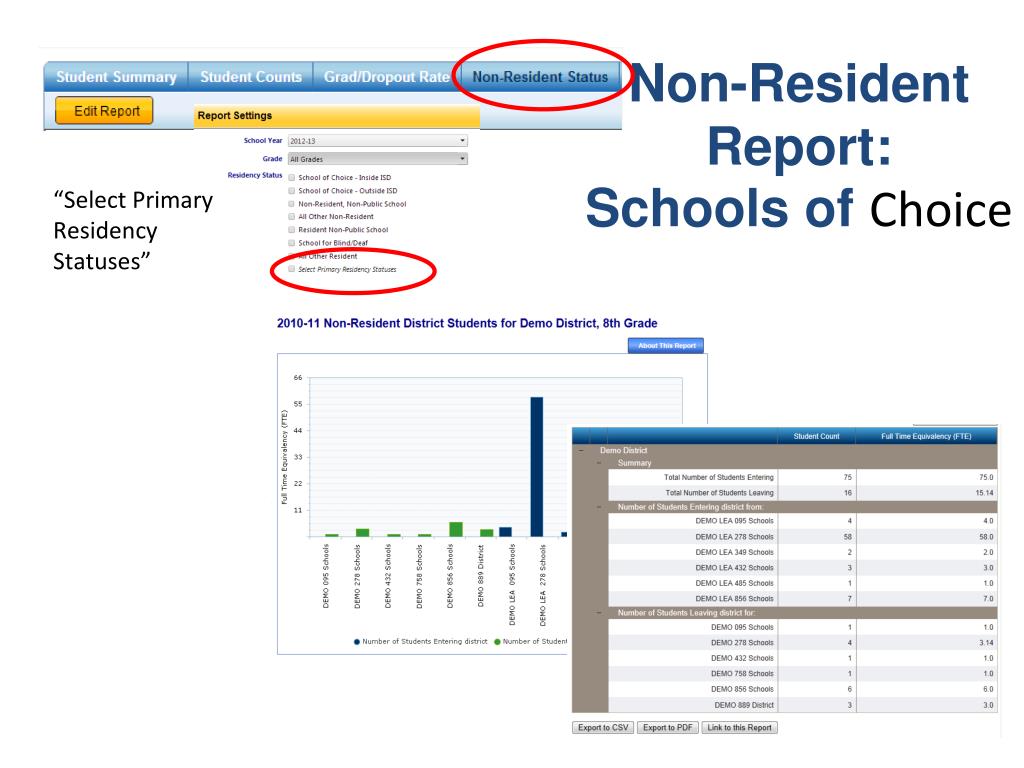Viewport: 1024px width, 768px height.
Task: Click the About This Report button
Action: 666,345
